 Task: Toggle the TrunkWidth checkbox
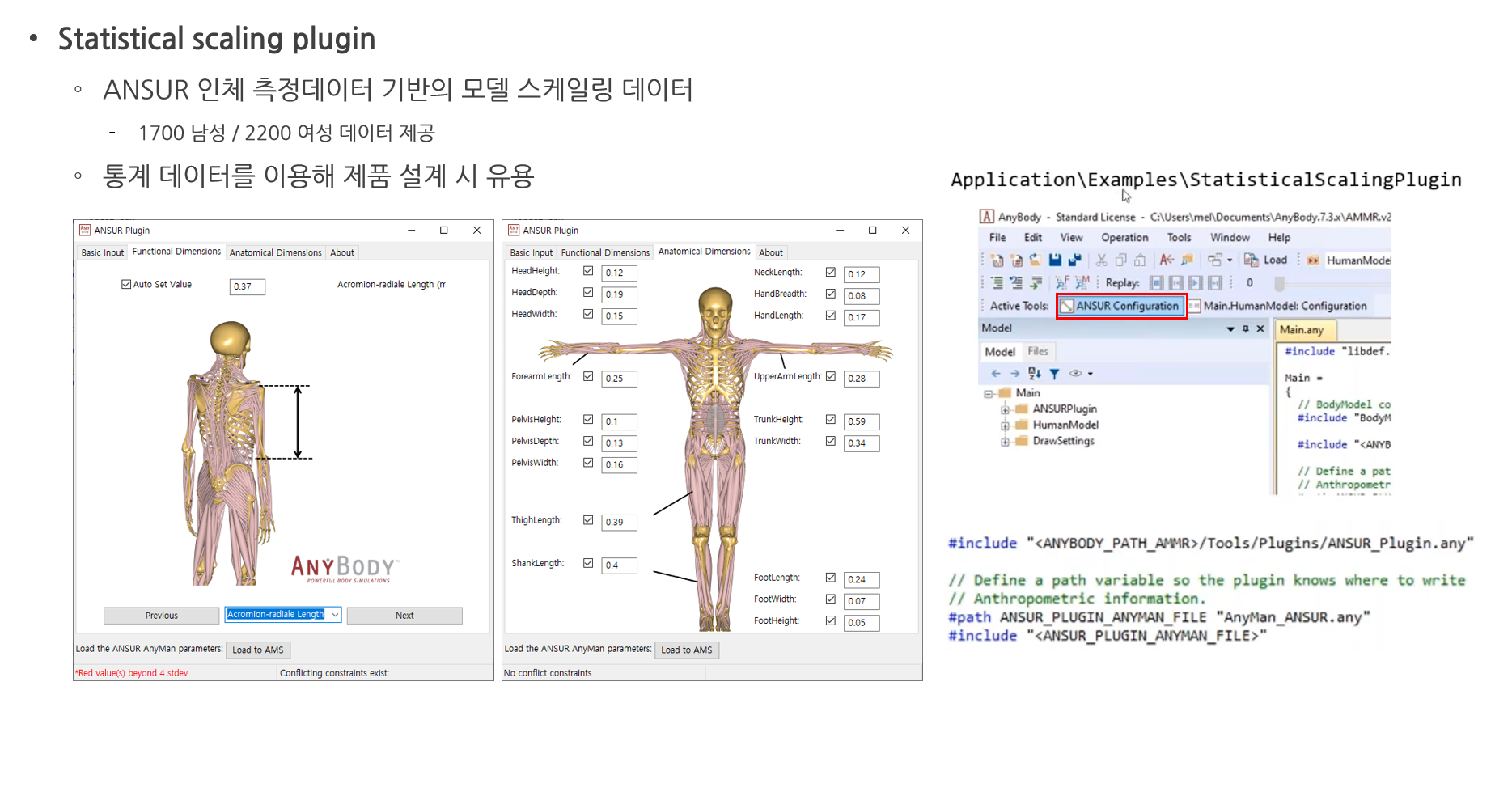pos(831,441)
